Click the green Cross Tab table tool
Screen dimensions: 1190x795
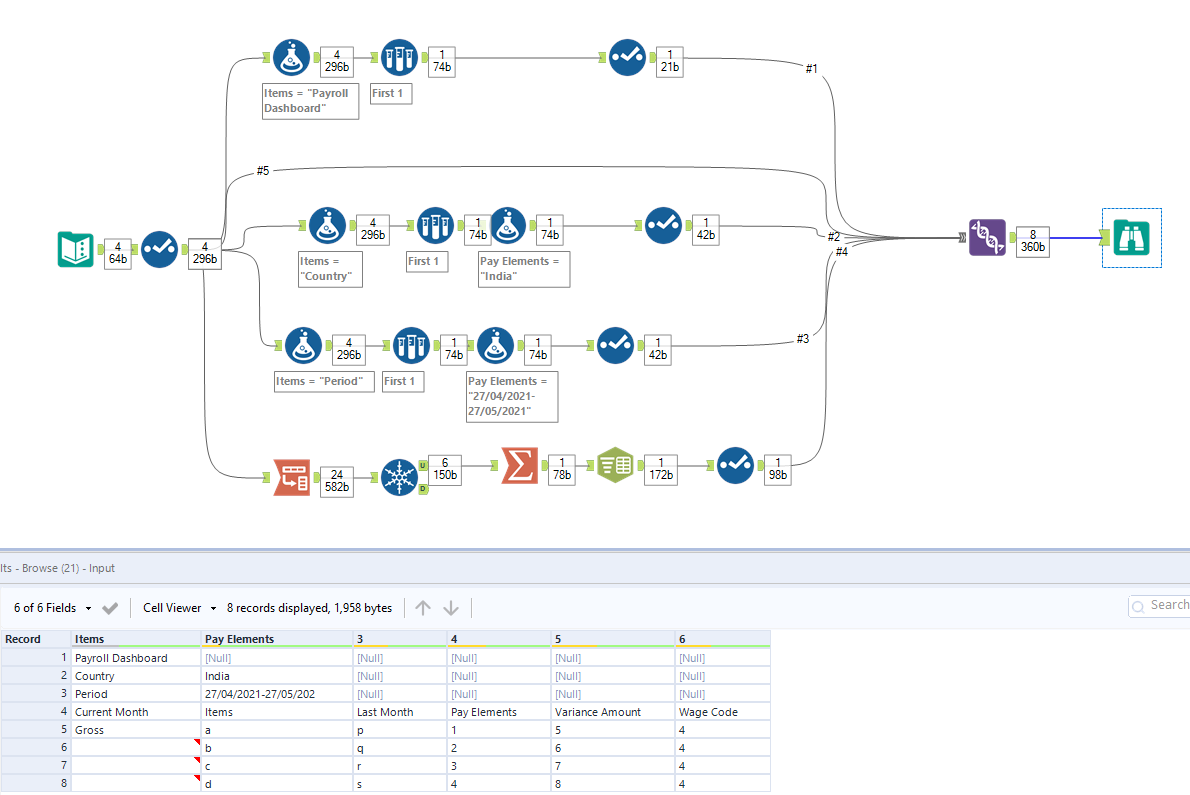click(x=615, y=465)
